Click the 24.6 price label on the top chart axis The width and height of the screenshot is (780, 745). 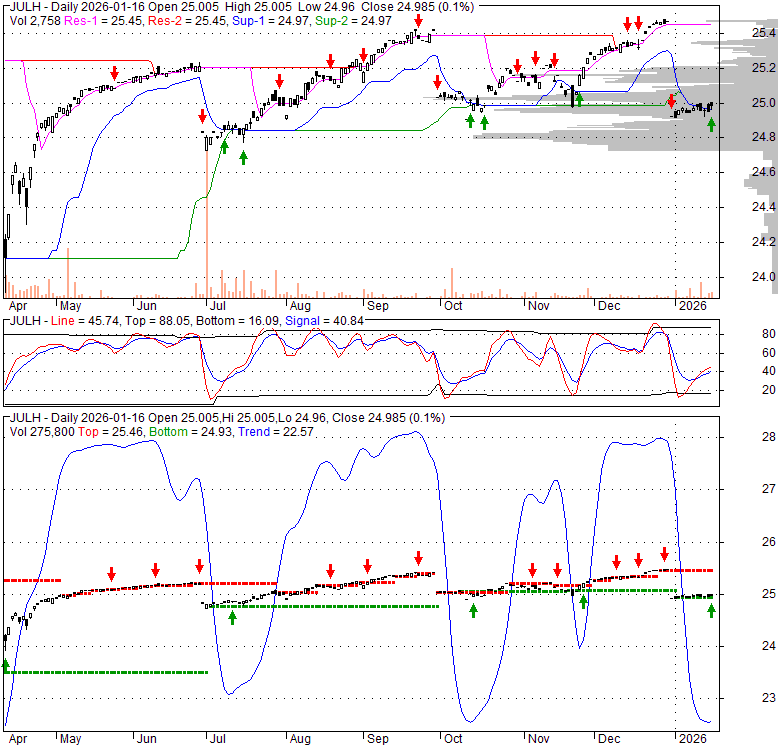(764, 172)
